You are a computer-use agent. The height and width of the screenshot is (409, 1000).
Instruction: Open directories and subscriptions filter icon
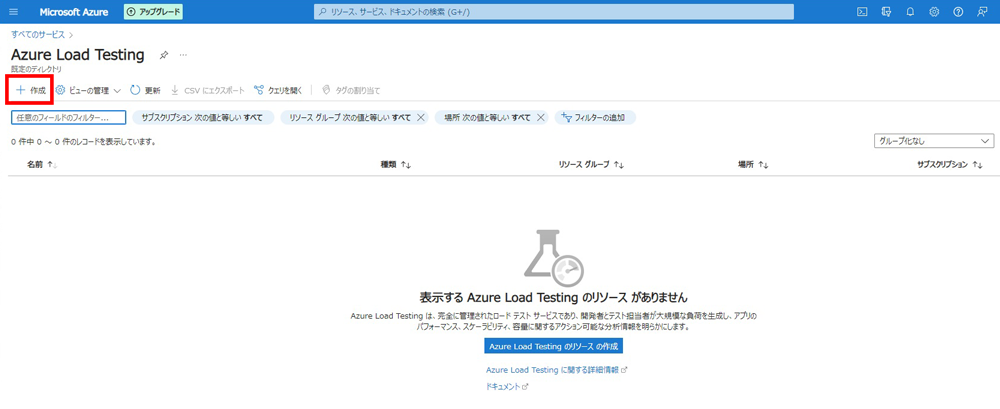[x=886, y=12]
